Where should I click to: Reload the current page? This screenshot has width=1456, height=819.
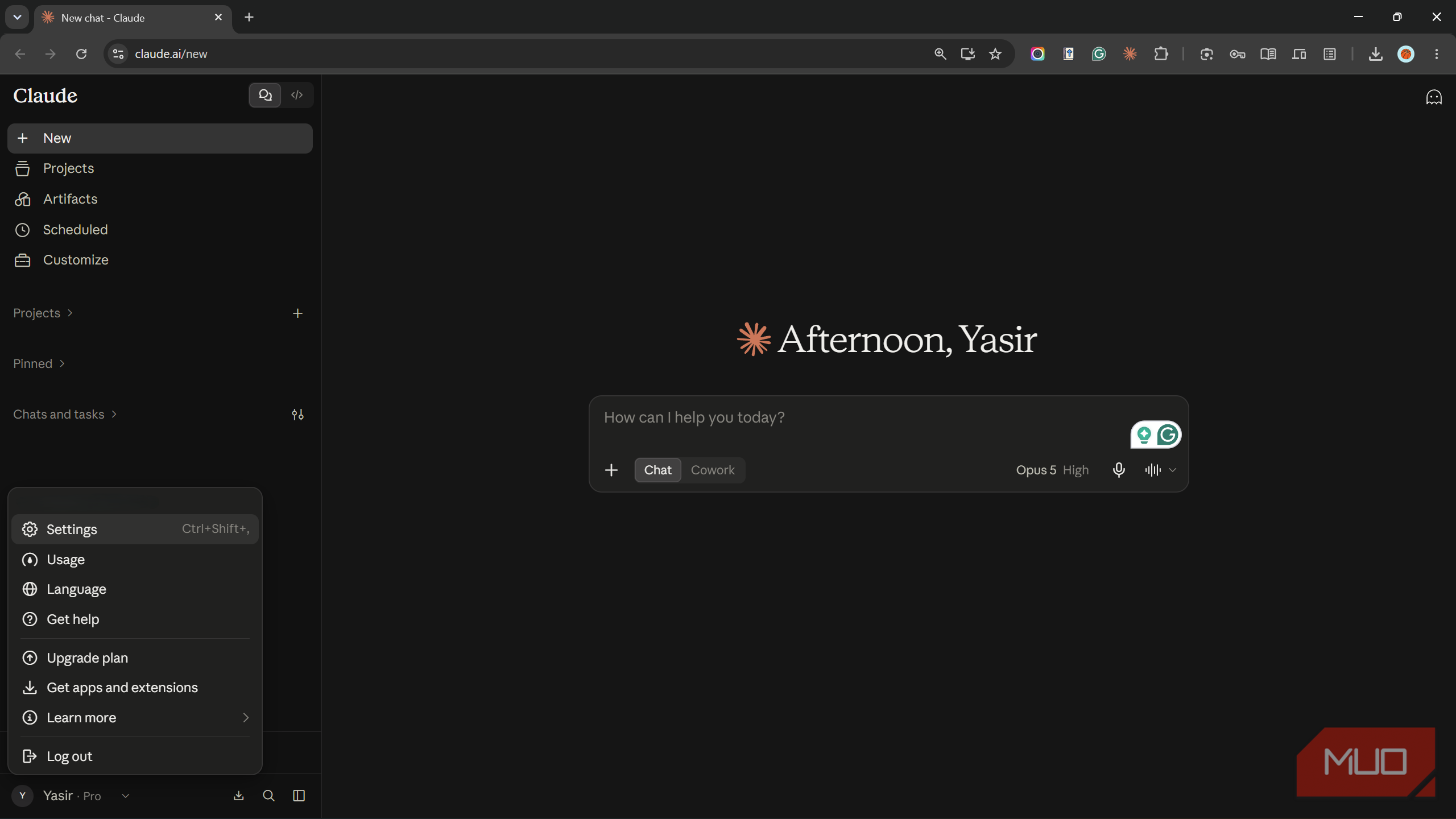coord(81,54)
